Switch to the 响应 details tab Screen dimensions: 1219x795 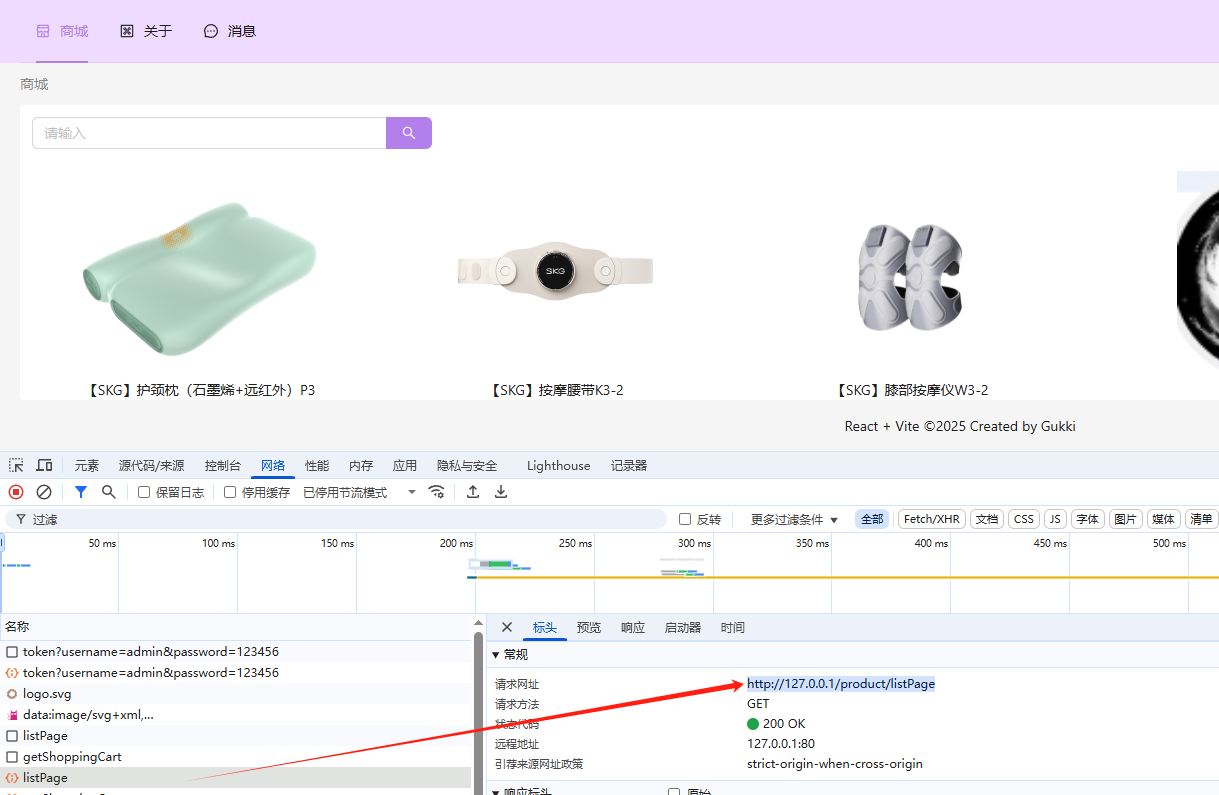(633, 627)
